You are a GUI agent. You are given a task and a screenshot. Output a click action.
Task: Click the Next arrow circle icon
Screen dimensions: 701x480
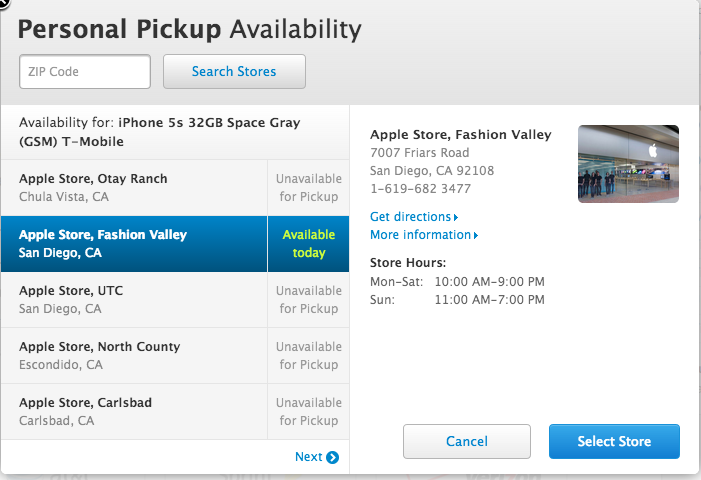click(x=332, y=458)
